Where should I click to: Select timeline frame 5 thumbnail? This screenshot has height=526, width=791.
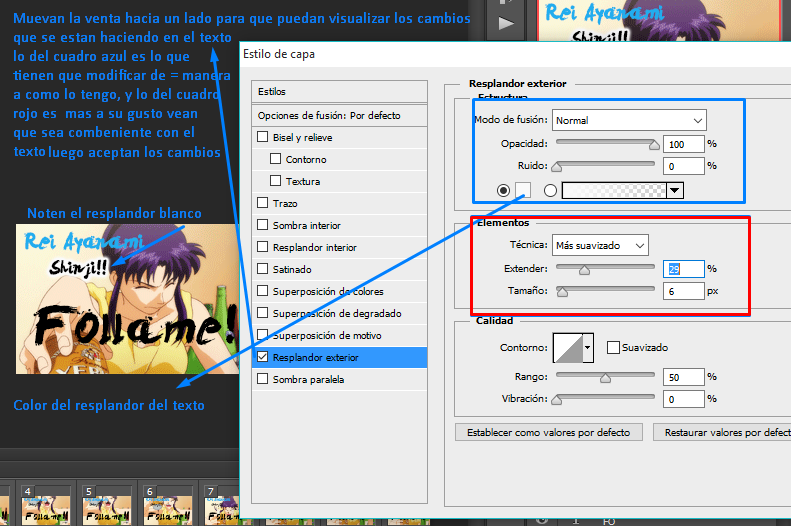[x=106, y=510]
